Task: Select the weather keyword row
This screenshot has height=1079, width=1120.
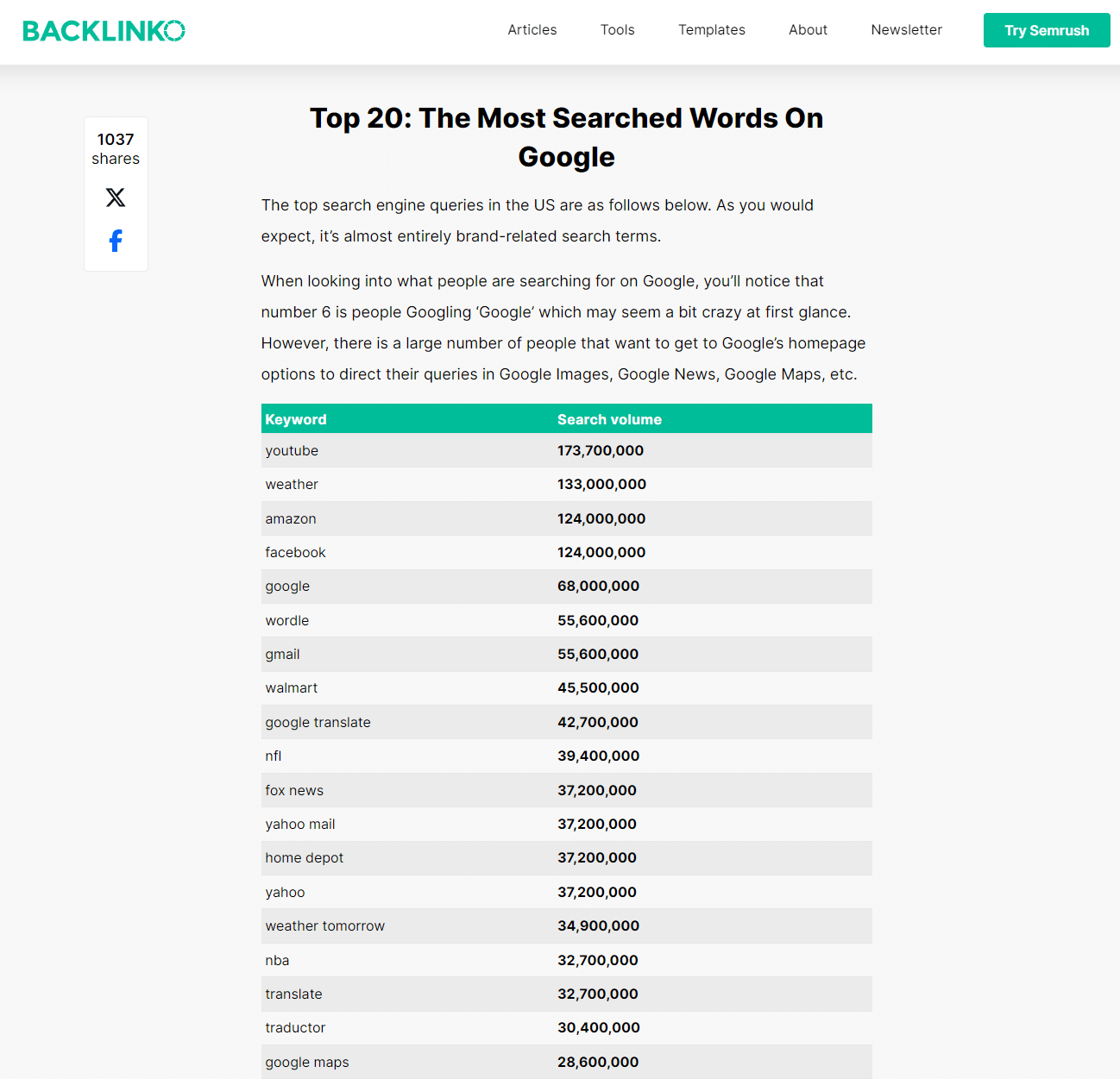Action: (x=567, y=484)
